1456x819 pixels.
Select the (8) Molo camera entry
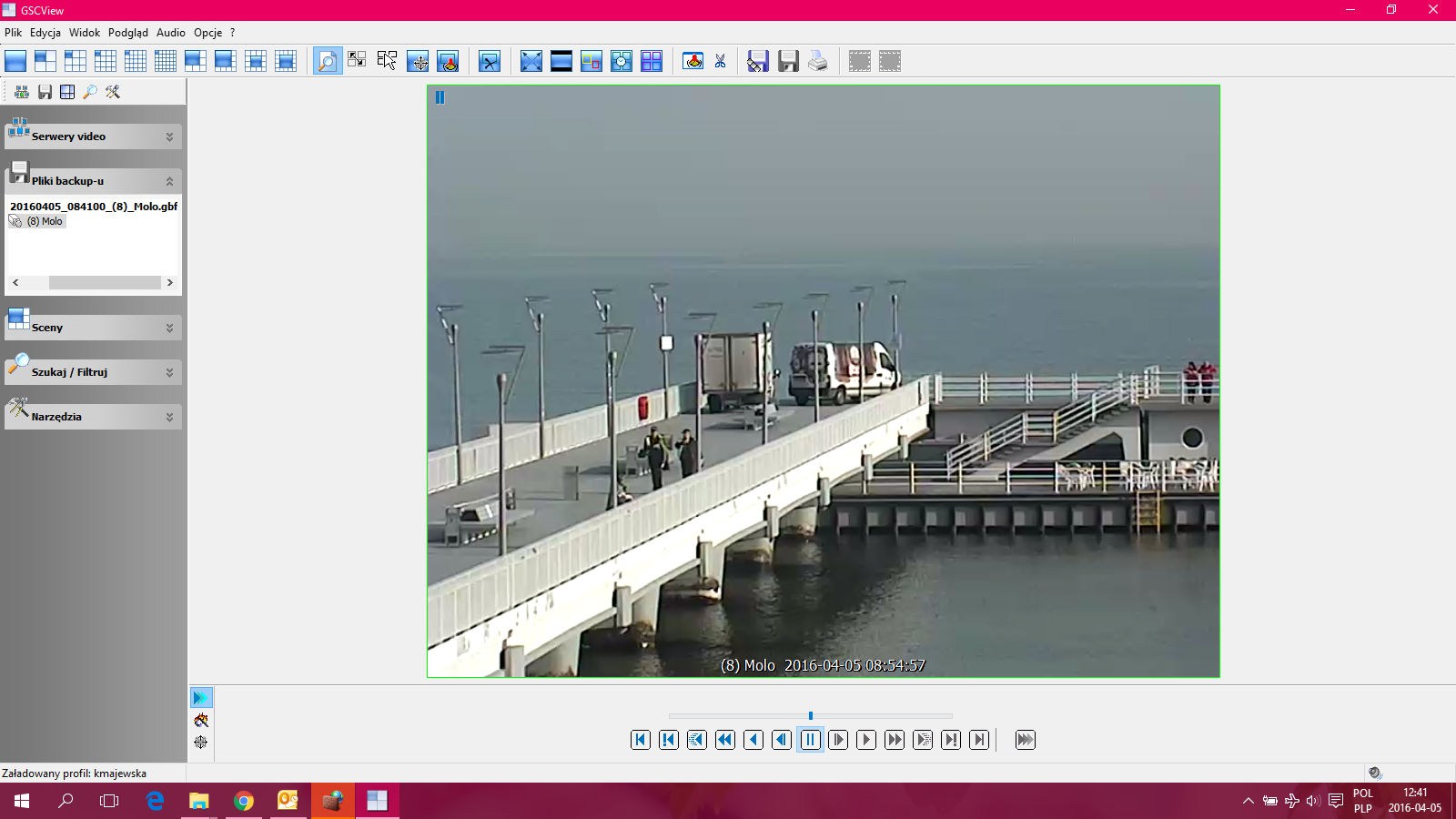pos(45,221)
